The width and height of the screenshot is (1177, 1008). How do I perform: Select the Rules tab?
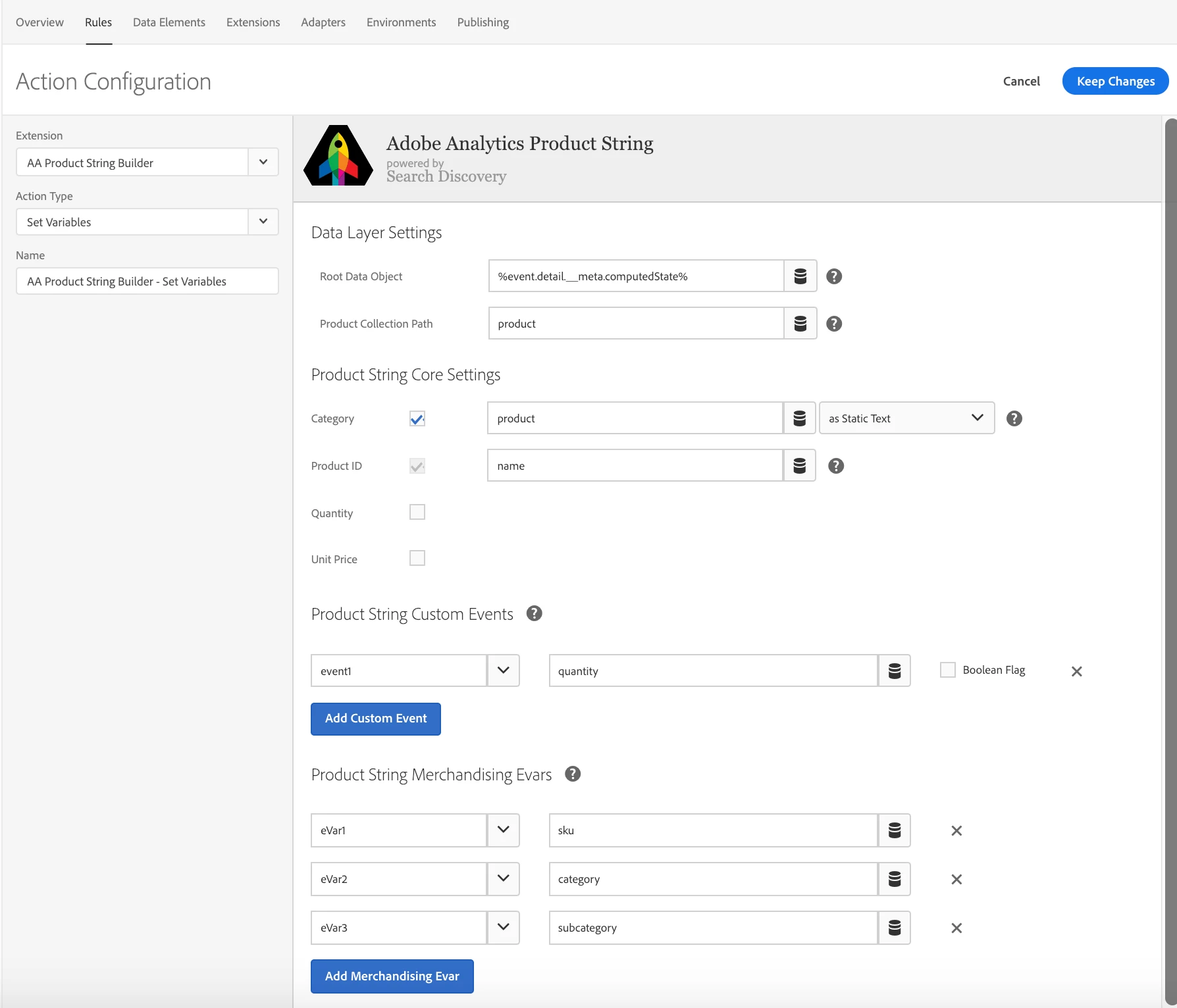(99, 22)
